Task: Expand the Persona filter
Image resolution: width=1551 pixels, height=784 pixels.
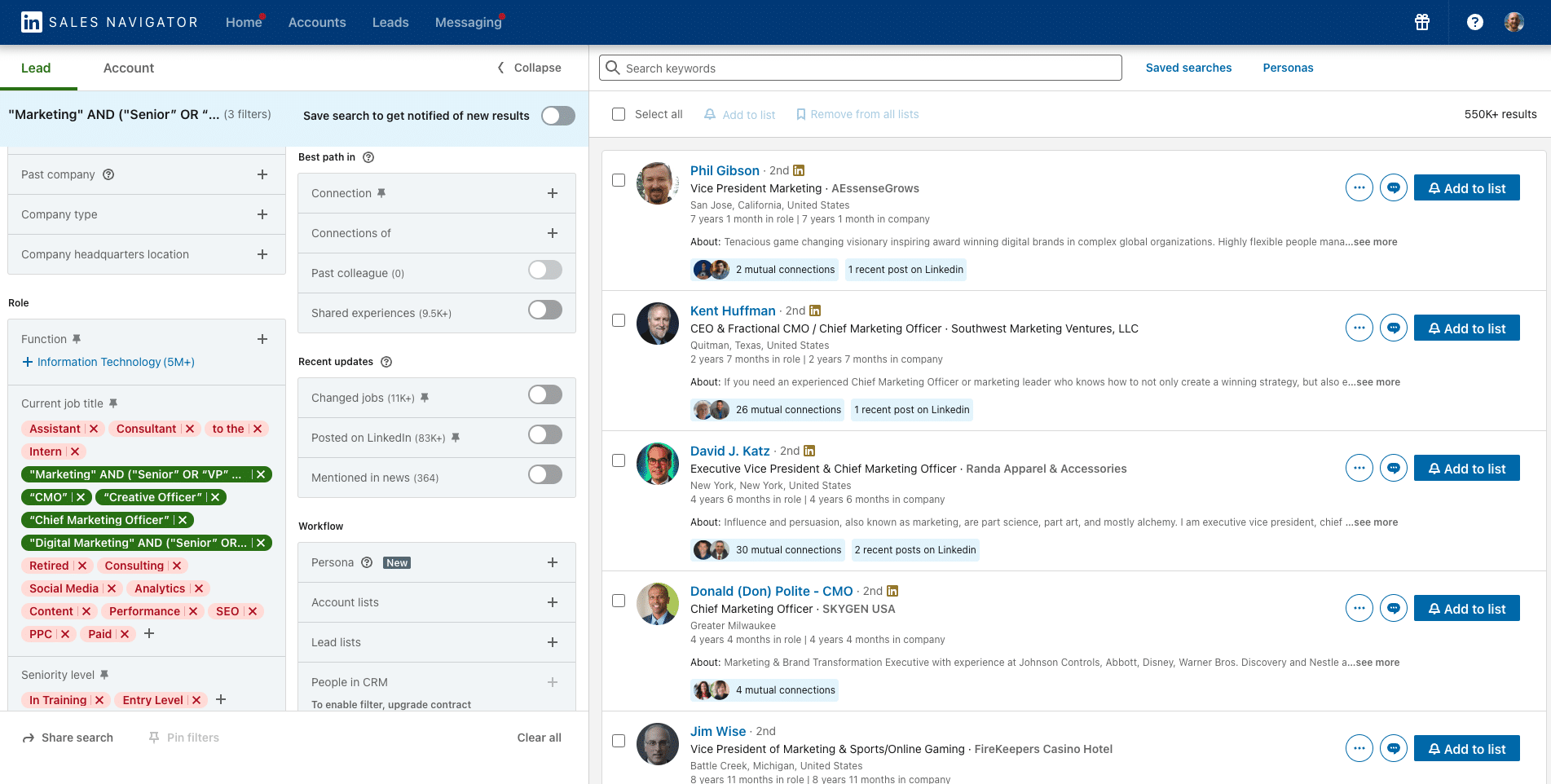Action: coord(553,562)
